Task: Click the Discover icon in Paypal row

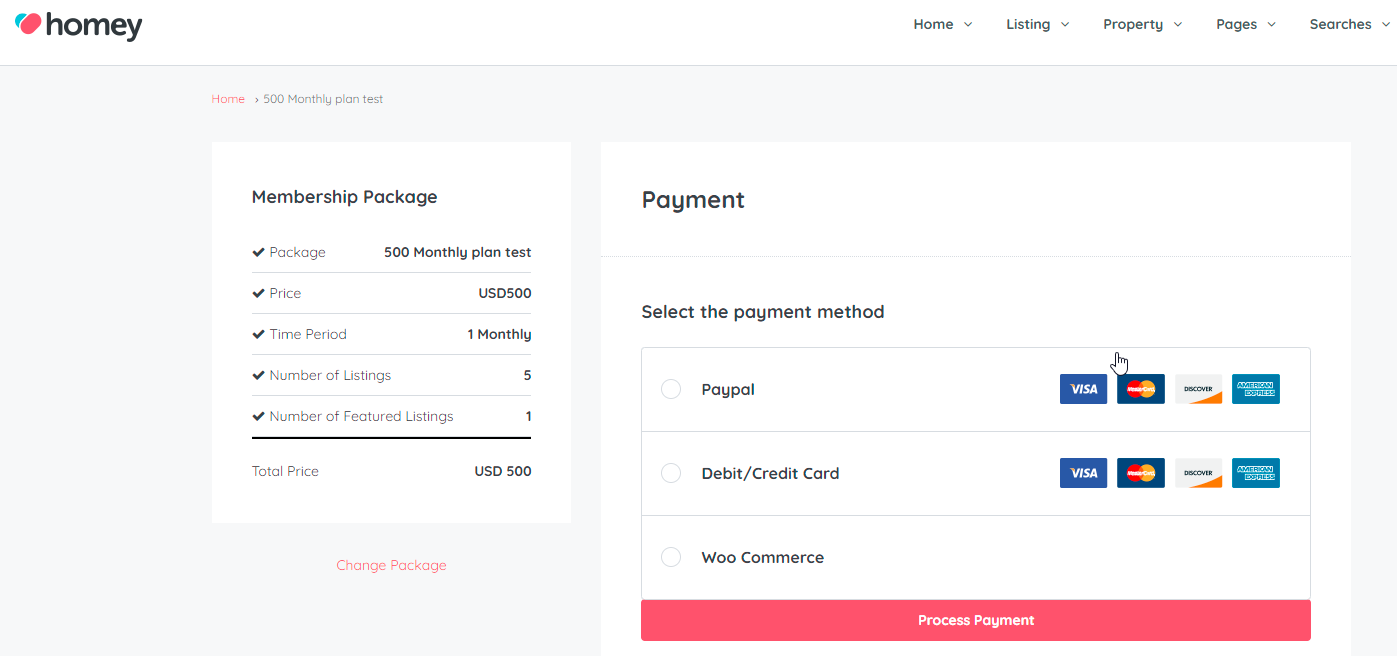Action: point(1198,389)
